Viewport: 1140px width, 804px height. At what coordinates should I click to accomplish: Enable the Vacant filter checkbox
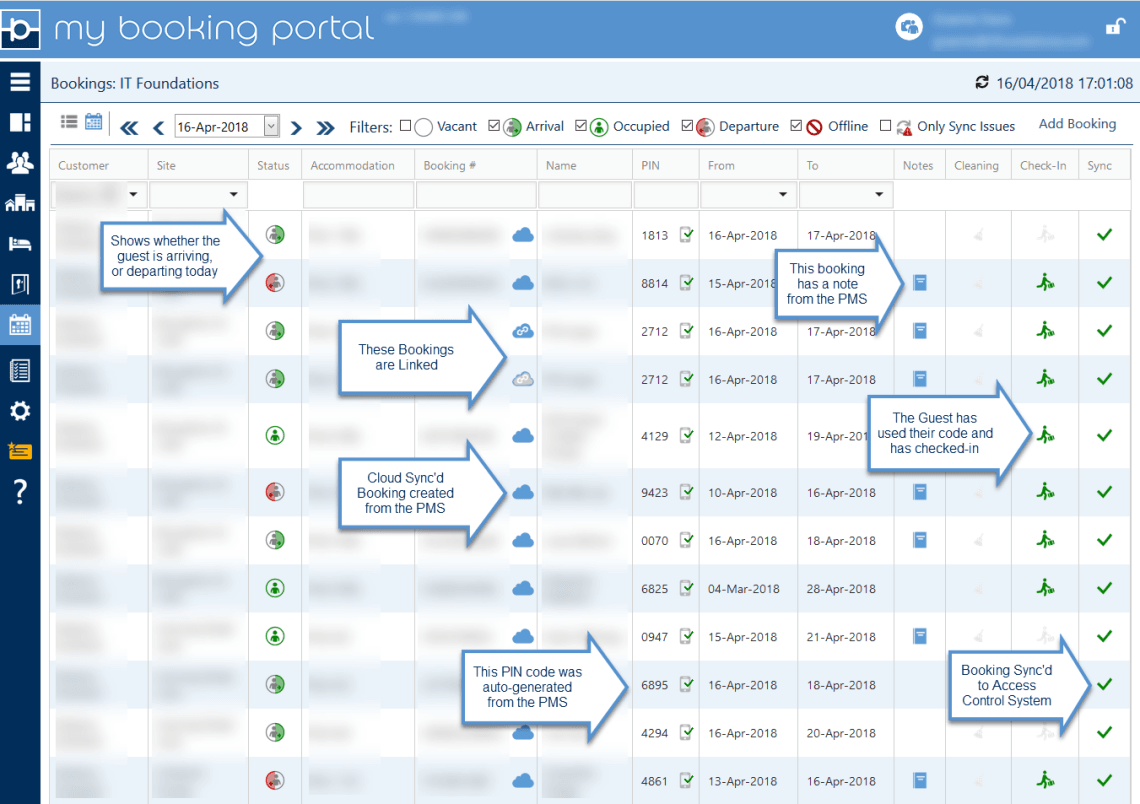coord(408,127)
